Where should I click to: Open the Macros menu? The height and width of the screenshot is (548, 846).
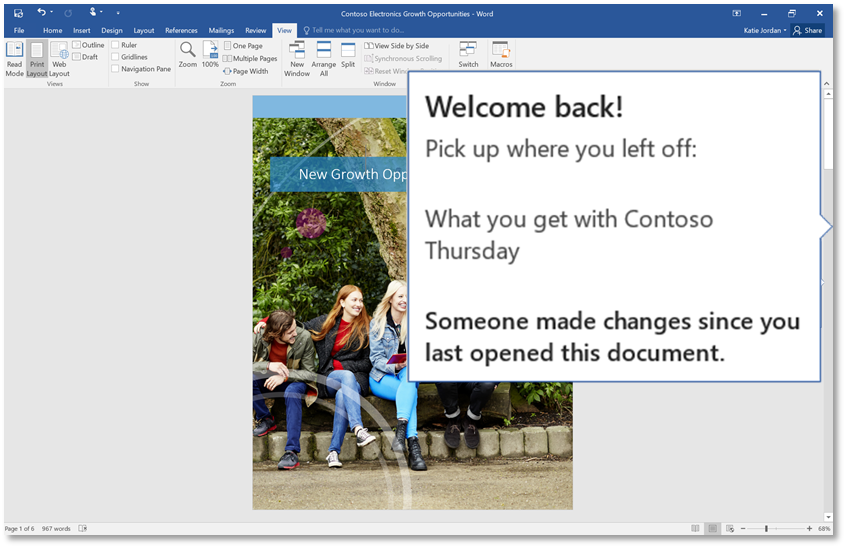[x=501, y=54]
